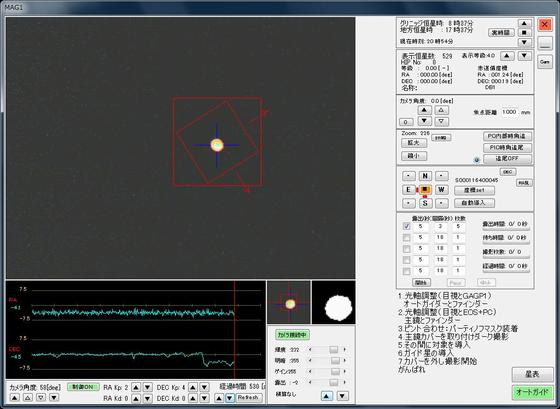Click the 露出 exposure slider thumb
The image size is (560, 409).
click(x=334, y=383)
